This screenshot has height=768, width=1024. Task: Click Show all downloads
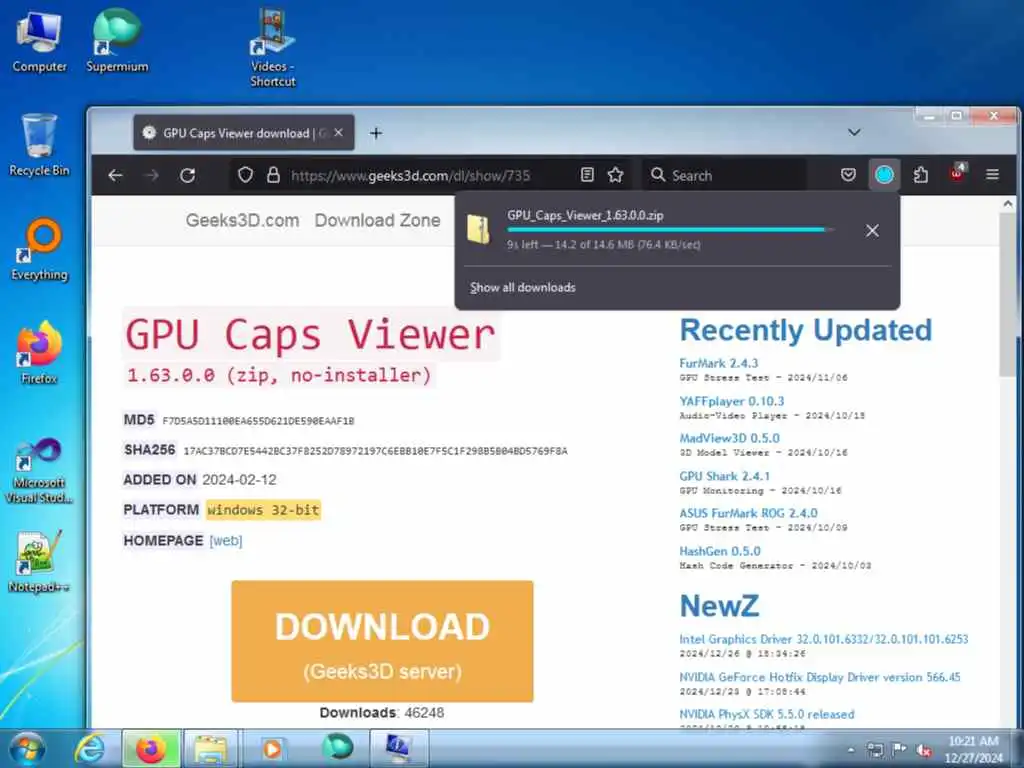pos(522,287)
